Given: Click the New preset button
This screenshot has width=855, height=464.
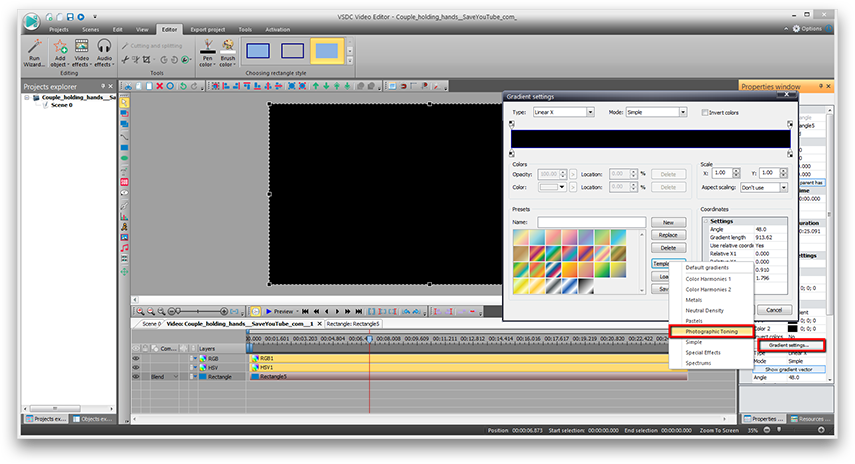Looking at the screenshot, I should click(x=668, y=222).
